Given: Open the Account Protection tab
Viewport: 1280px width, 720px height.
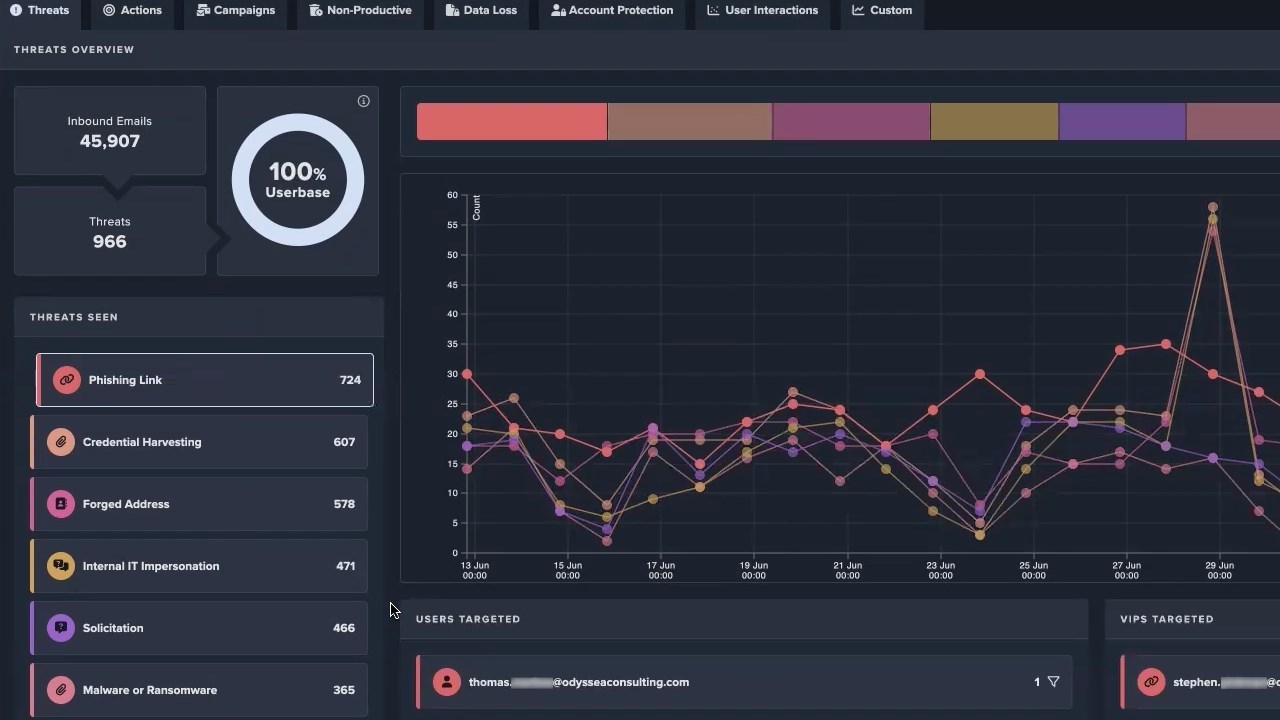Looking at the screenshot, I should click(x=612, y=10).
